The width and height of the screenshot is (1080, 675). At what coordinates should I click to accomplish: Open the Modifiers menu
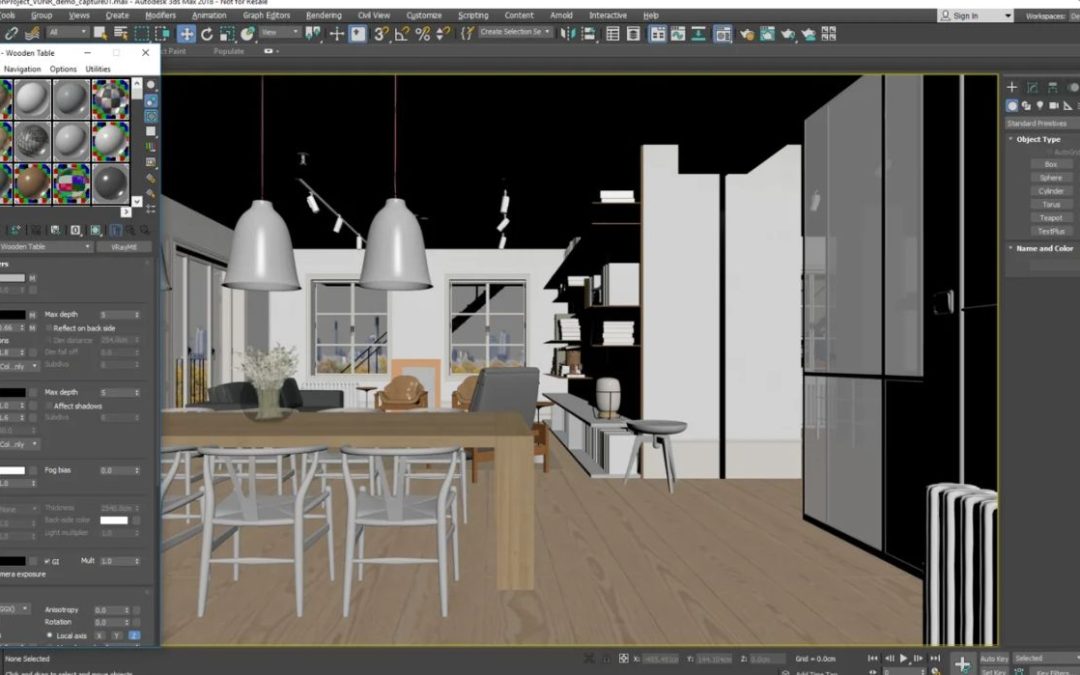tap(160, 15)
